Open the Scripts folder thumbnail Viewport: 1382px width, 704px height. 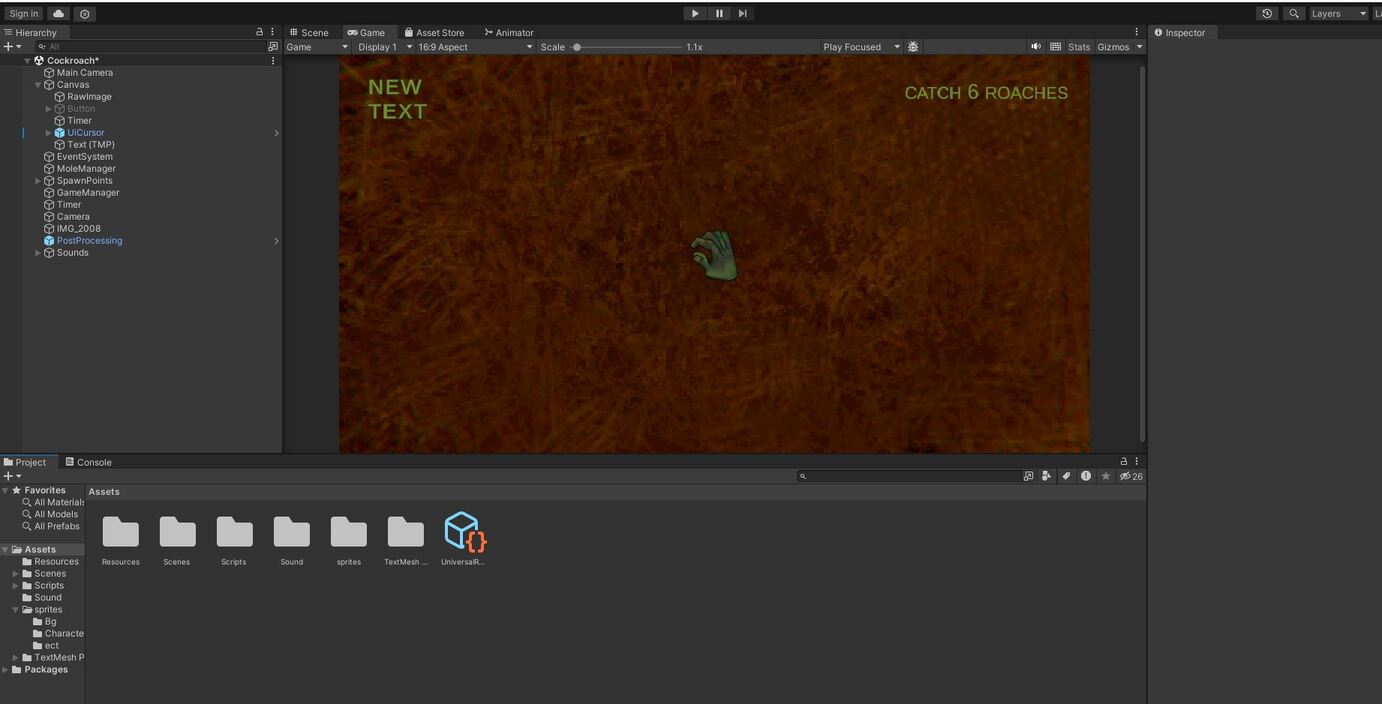point(234,532)
